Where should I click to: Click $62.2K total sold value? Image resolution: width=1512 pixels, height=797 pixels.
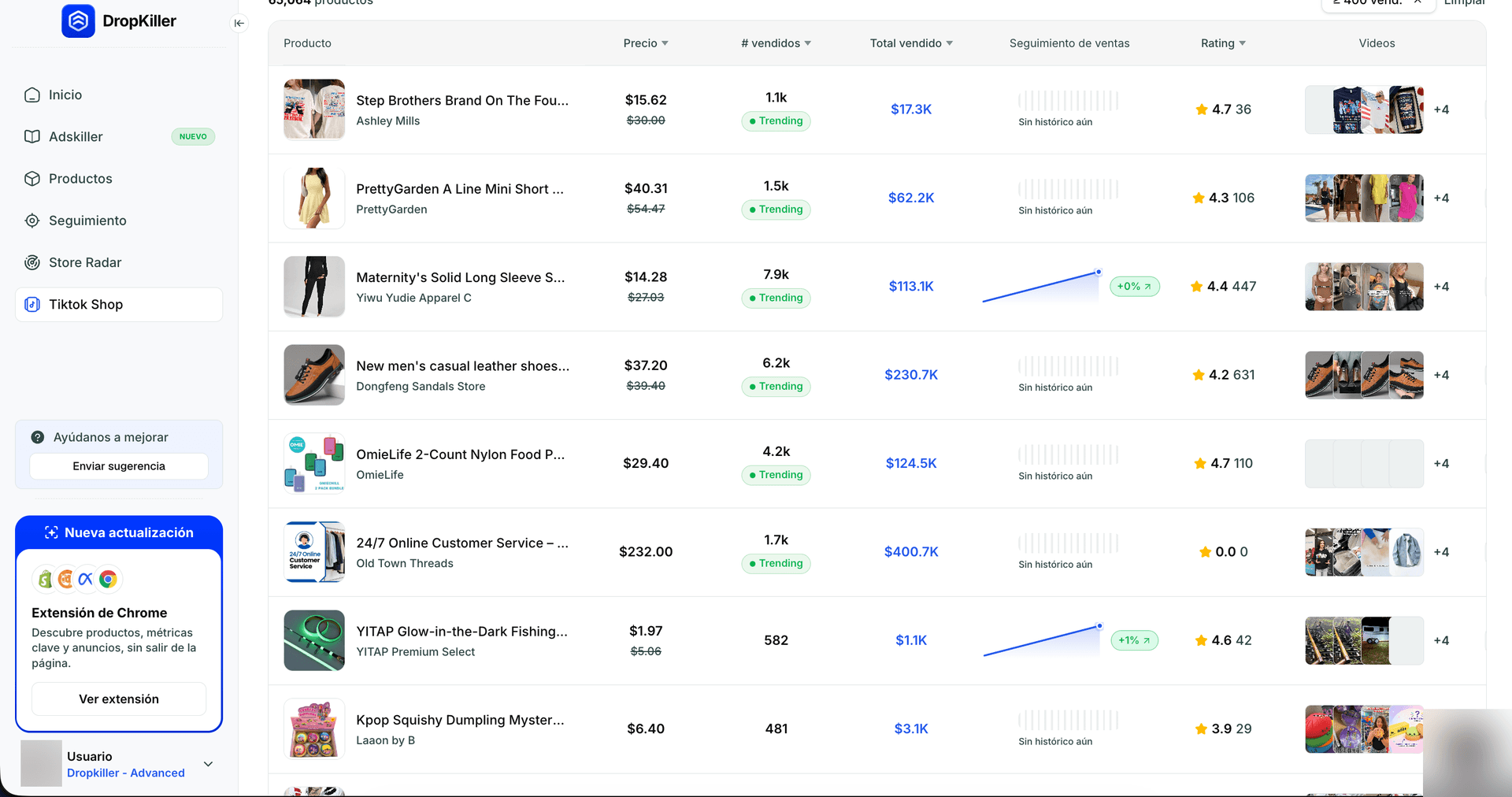911,198
